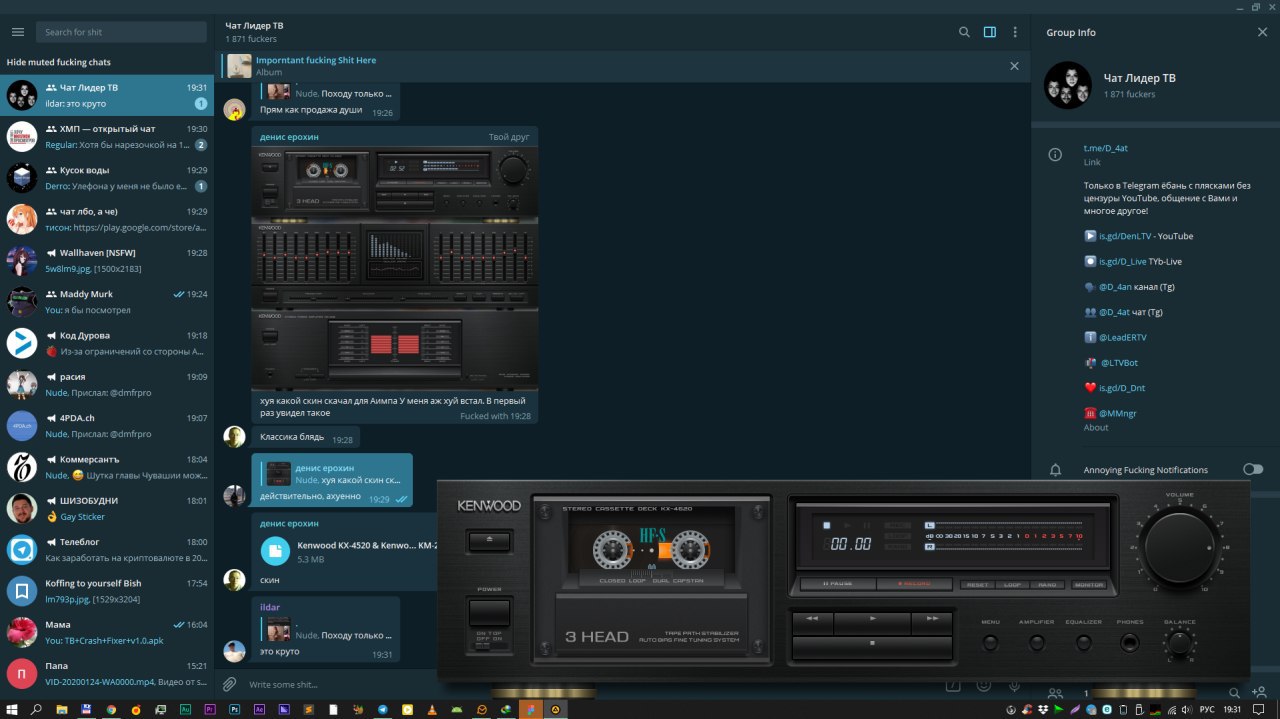Click the RECORD button on Kenwood deck
Screen dimensions: 1280x719
(x=914, y=584)
